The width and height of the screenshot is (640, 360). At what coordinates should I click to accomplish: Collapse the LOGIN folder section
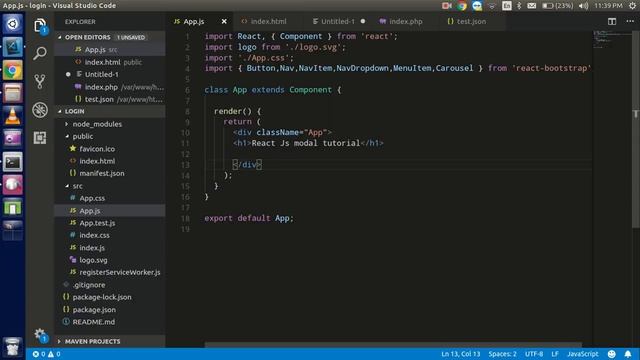pos(110,111)
